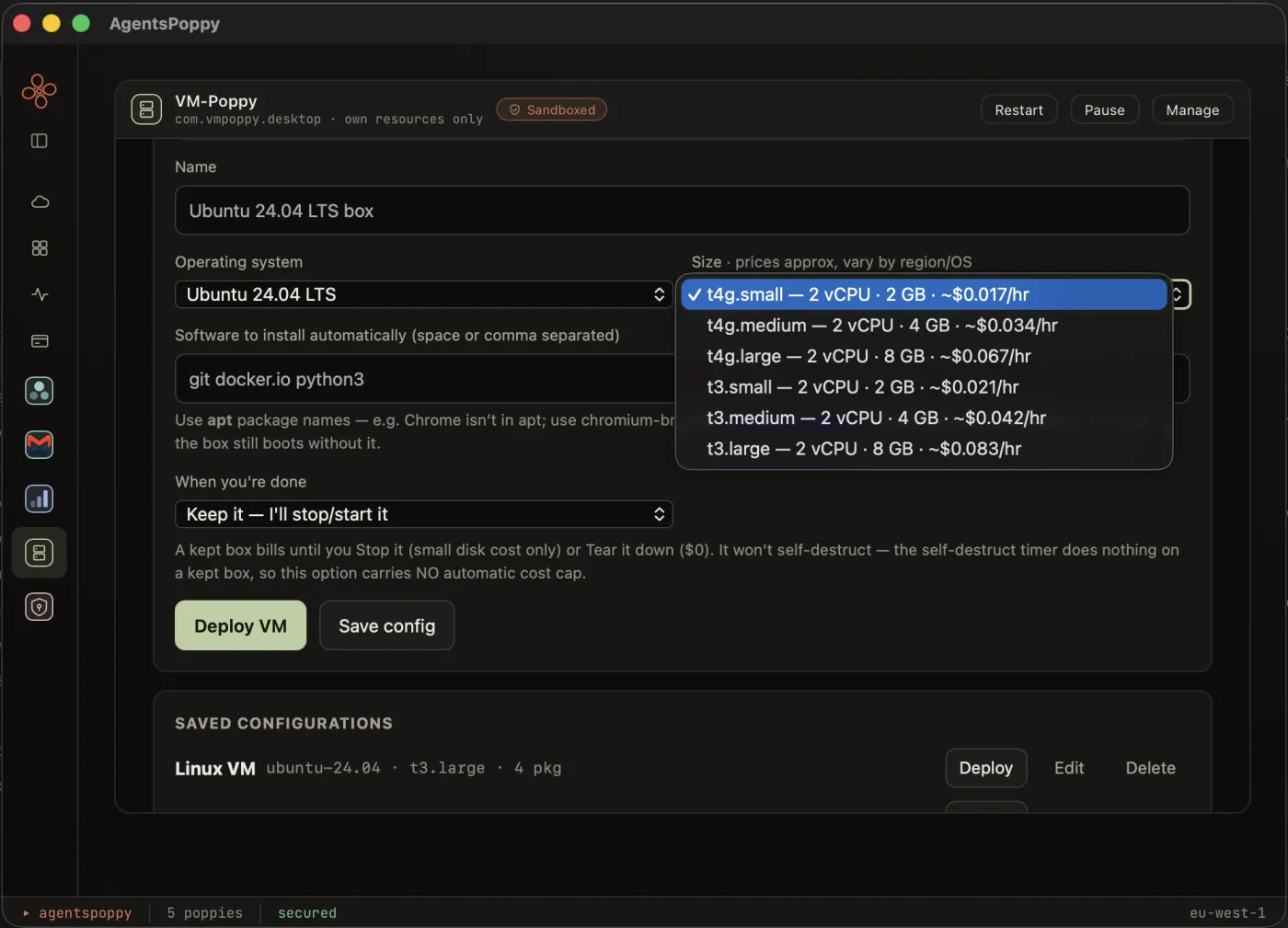Launch the shield security app in the sidebar
The width and height of the screenshot is (1288, 928).
click(39, 607)
